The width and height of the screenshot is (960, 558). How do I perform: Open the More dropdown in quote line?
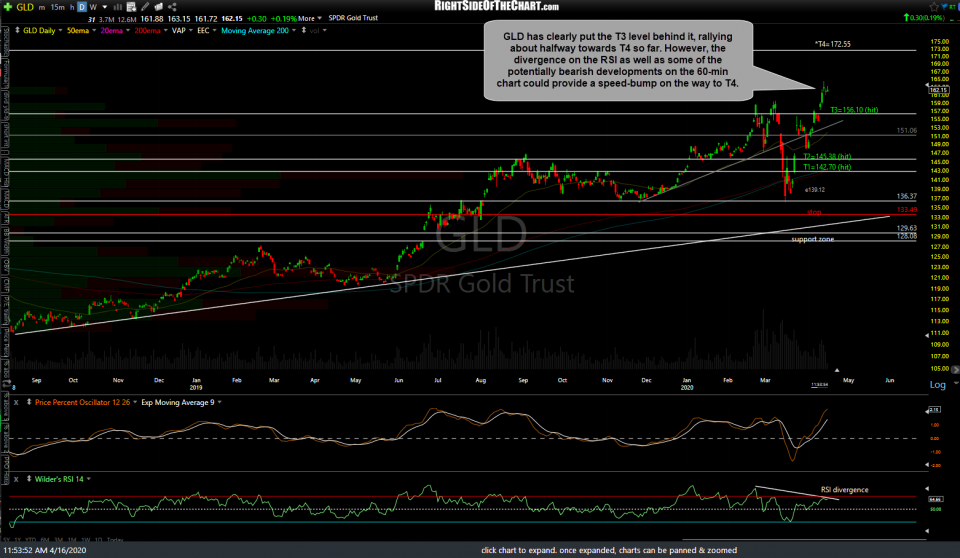pos(310,18)
